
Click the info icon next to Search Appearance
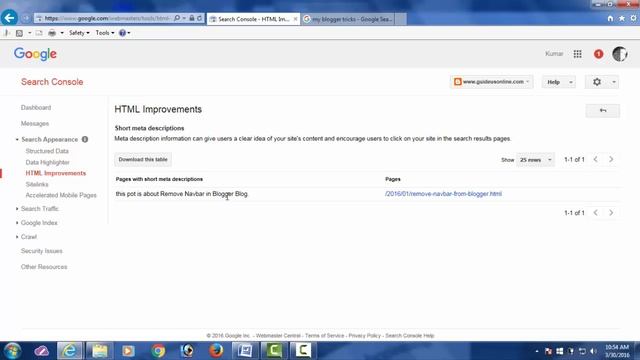pyautogui.click(x=85, y=140)
